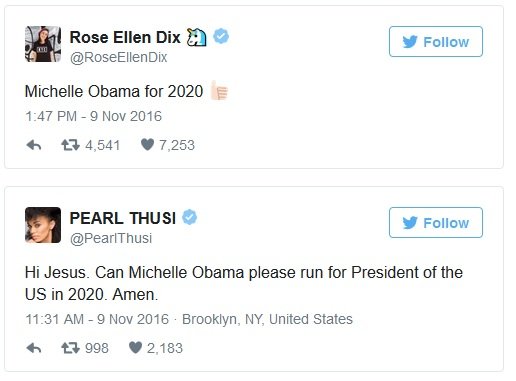Retweet the Michelle Obama for 2020 tweet
Viewport: 516px width, 381px height.
[70, 145]
